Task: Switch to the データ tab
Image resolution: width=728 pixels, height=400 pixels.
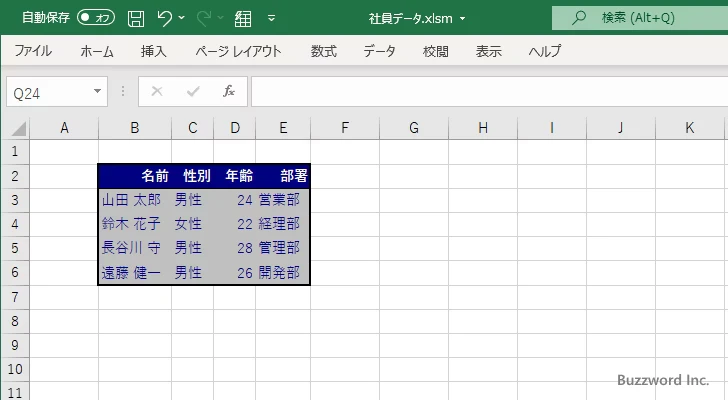Action: pyautogui.click(x=379, y=51)
